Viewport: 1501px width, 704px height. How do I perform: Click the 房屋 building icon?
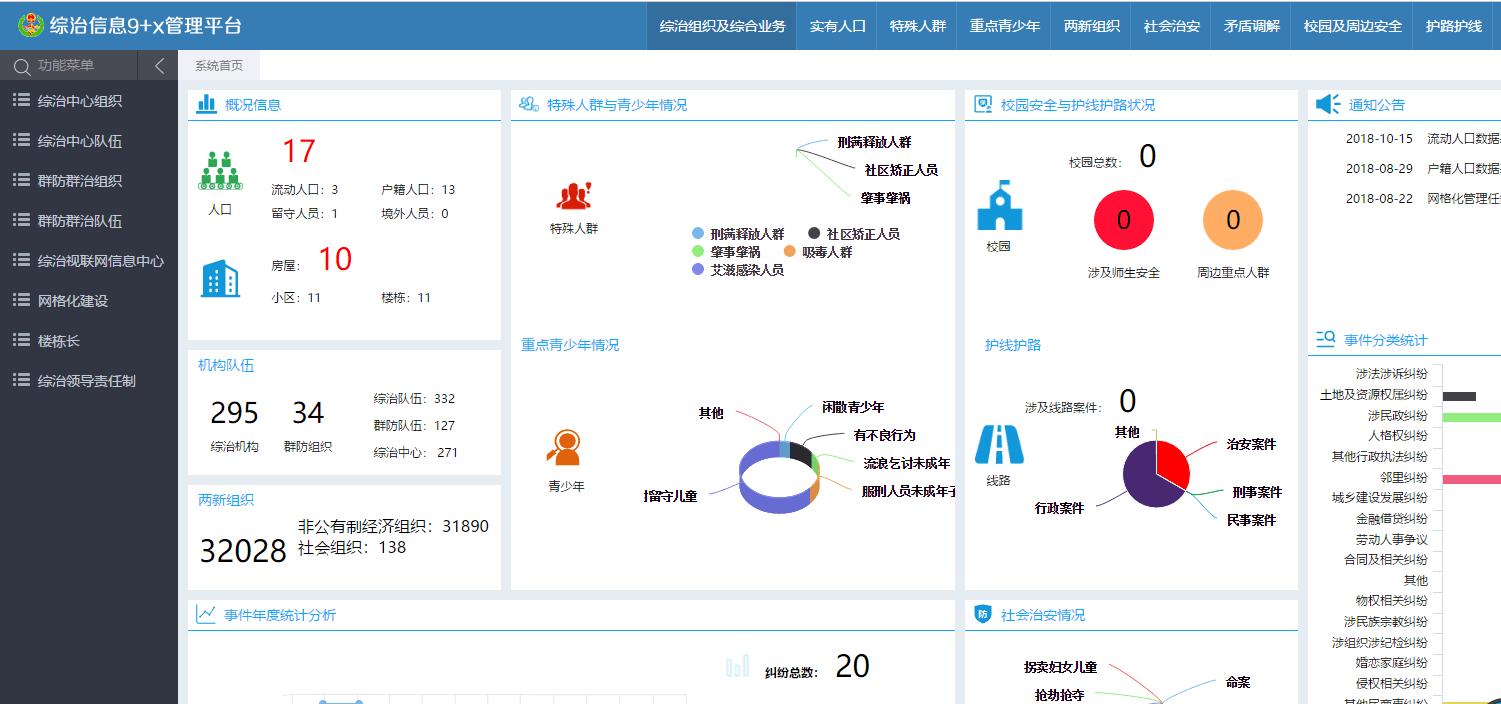(222, 277)
